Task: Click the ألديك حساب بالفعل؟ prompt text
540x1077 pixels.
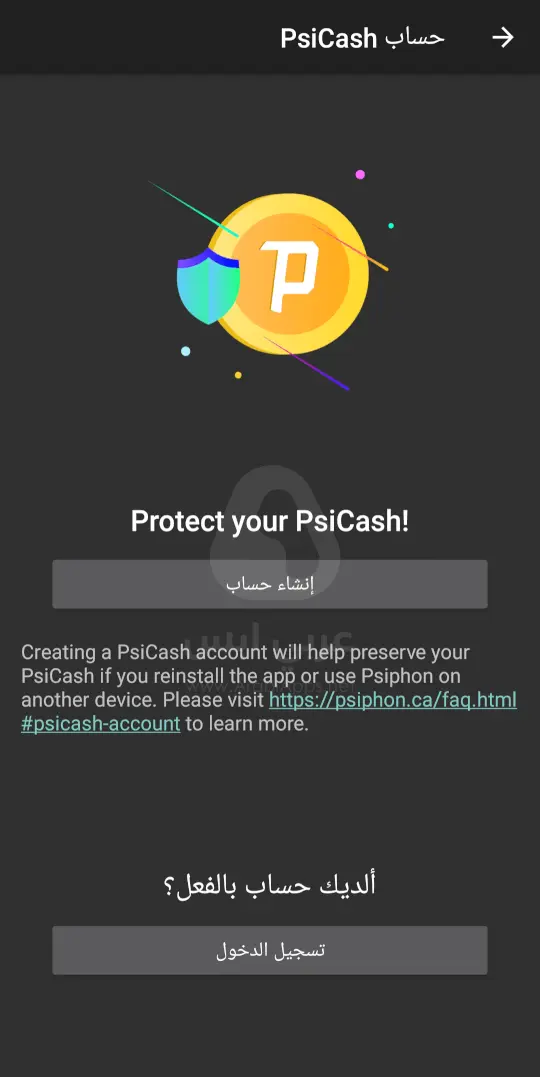Action: point(270,885)
